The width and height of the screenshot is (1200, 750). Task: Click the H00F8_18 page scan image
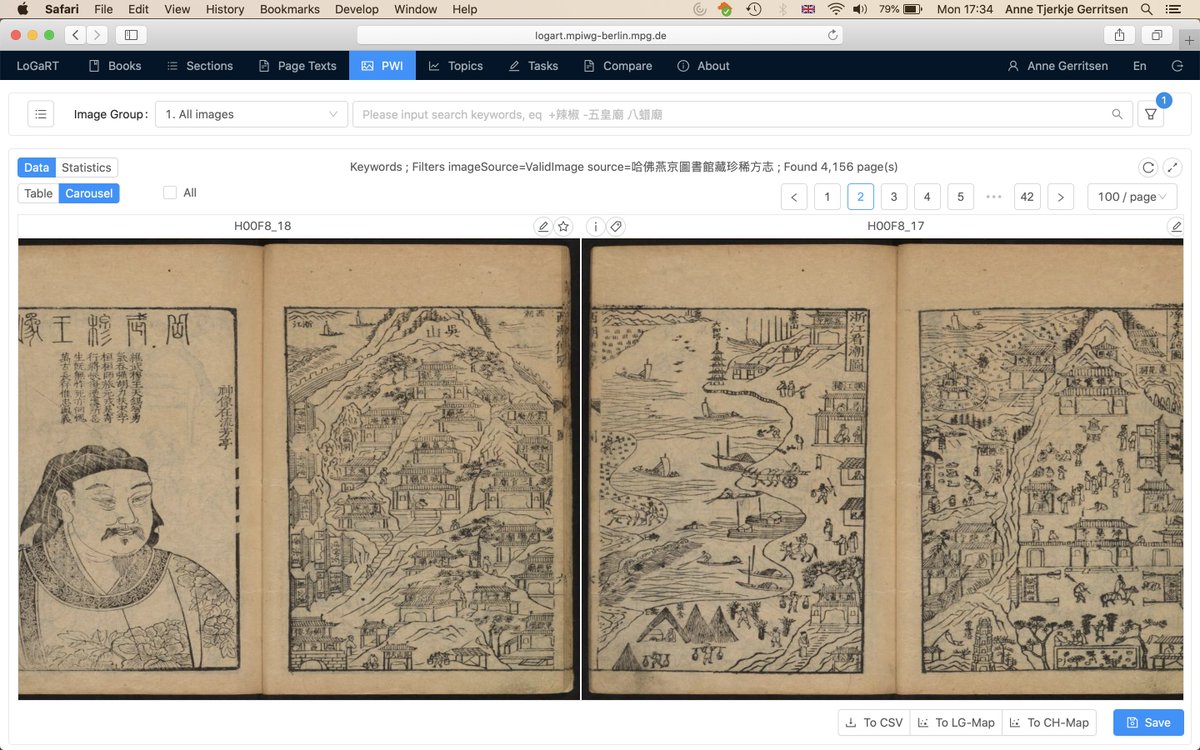click(x=299, y=469)
